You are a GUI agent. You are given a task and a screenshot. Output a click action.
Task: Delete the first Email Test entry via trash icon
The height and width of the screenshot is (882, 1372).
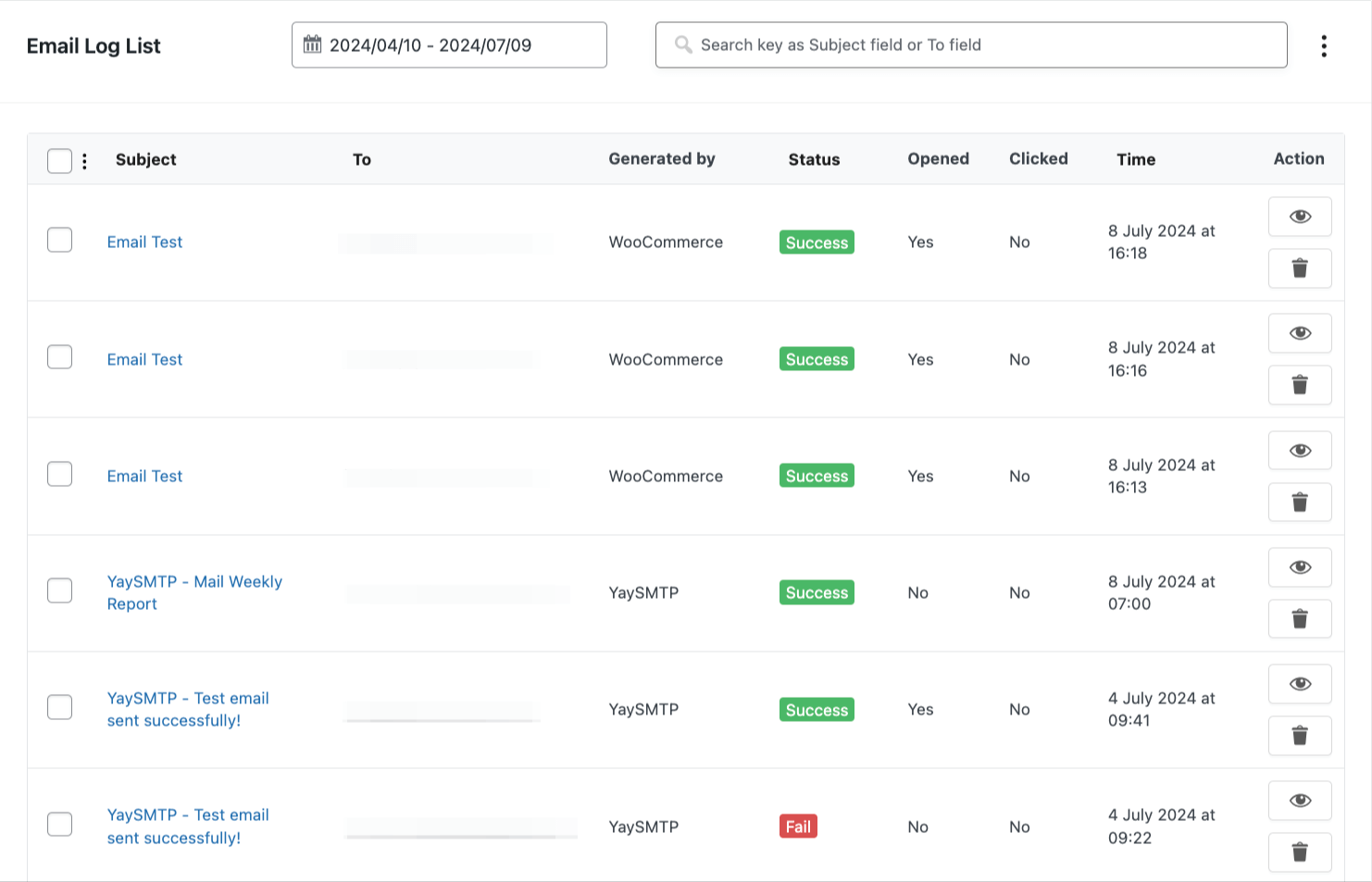click(x=1300, y=268)
